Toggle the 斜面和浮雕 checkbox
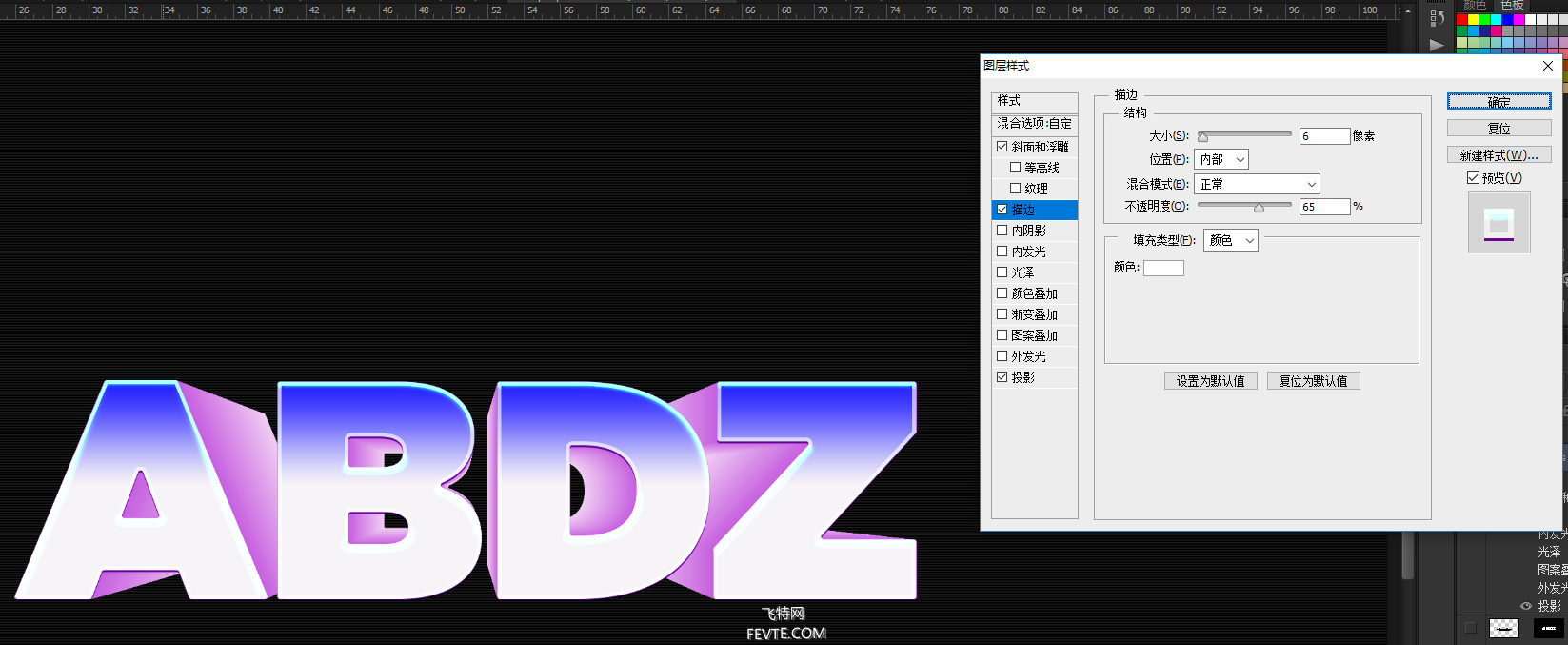 [x=1002, y=147]
